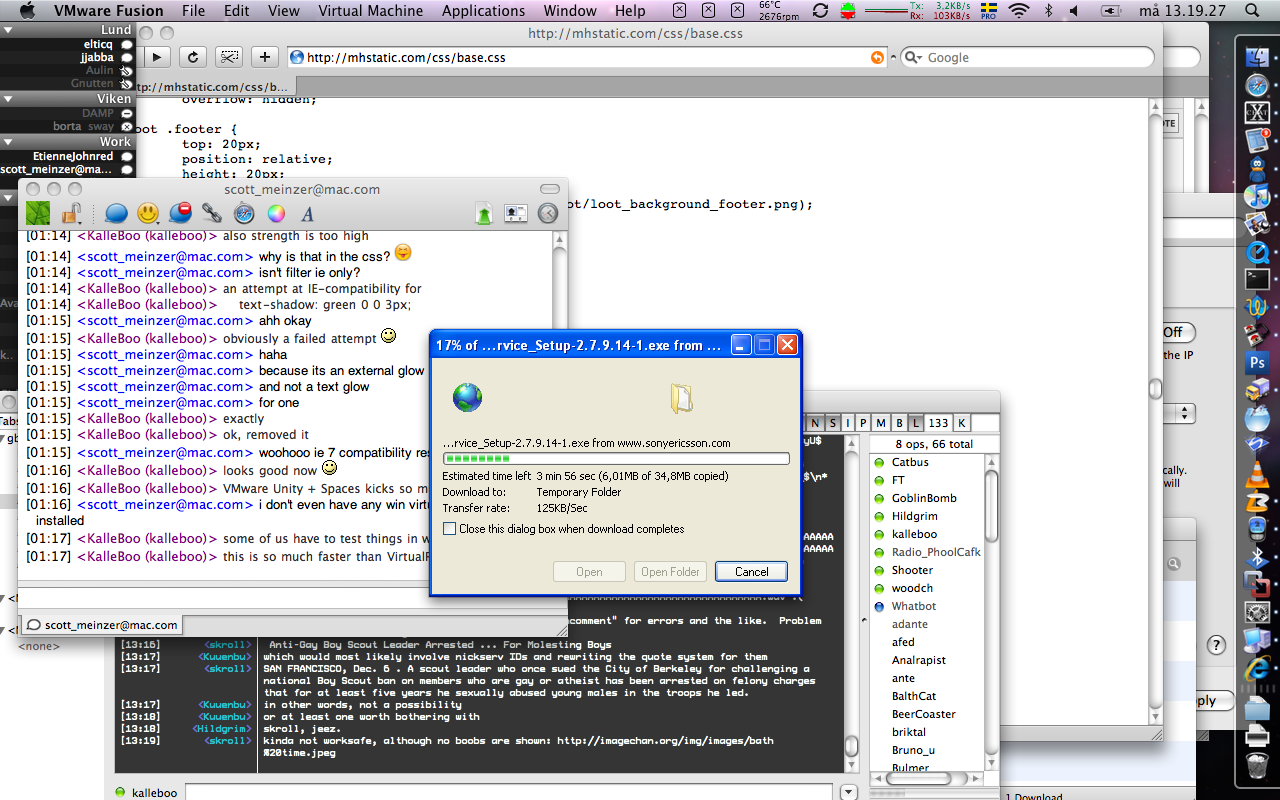Screen dimensions: 1280x800
Task: Open Internet Explorer icon in the Dock
Action: click(1257, 667)
